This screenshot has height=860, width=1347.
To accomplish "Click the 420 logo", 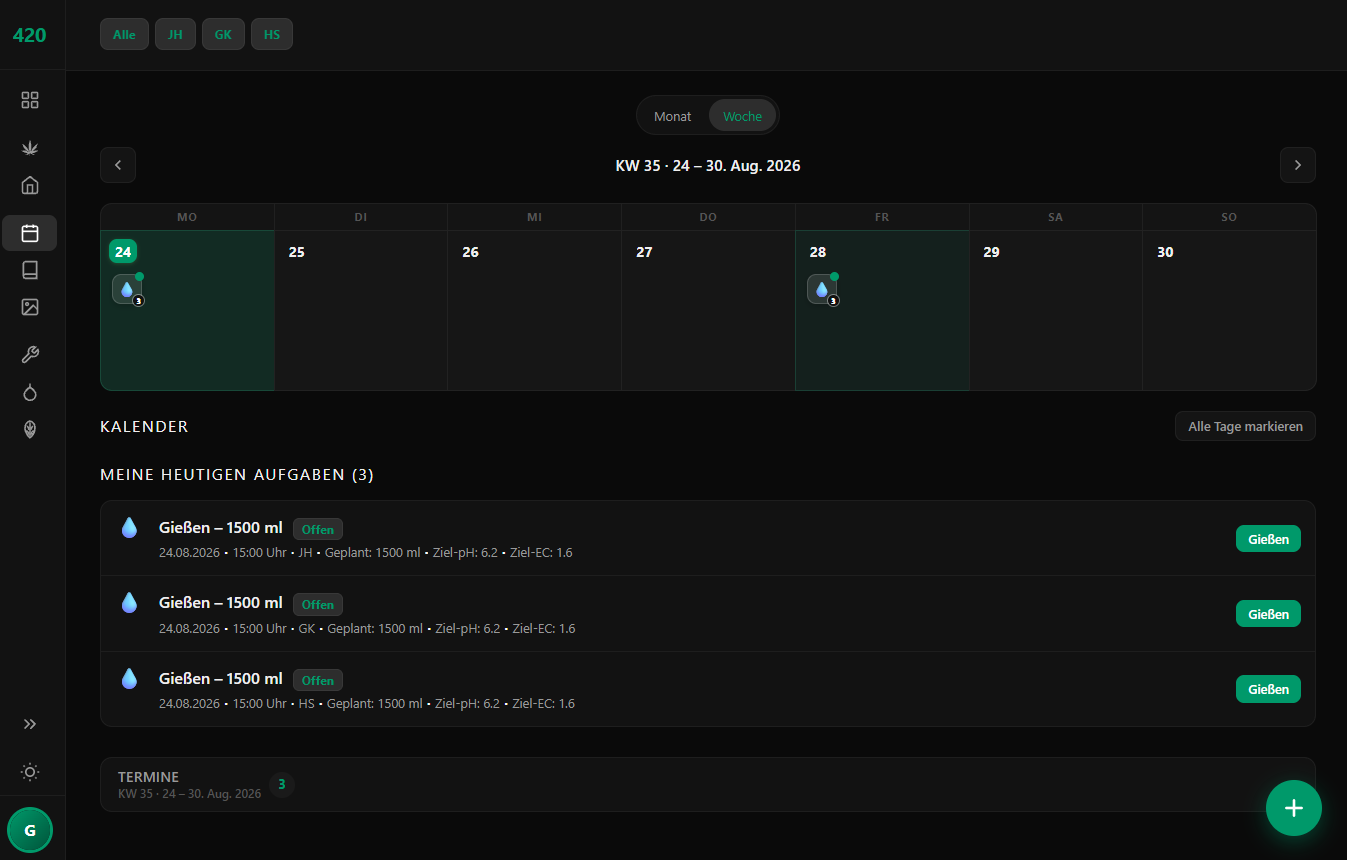I will pyautogui.click(x=29, y=35).
